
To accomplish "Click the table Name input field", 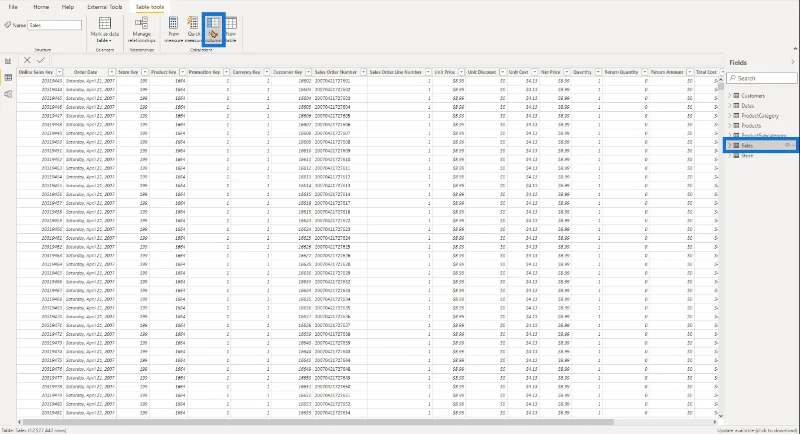I will point(54,25).
